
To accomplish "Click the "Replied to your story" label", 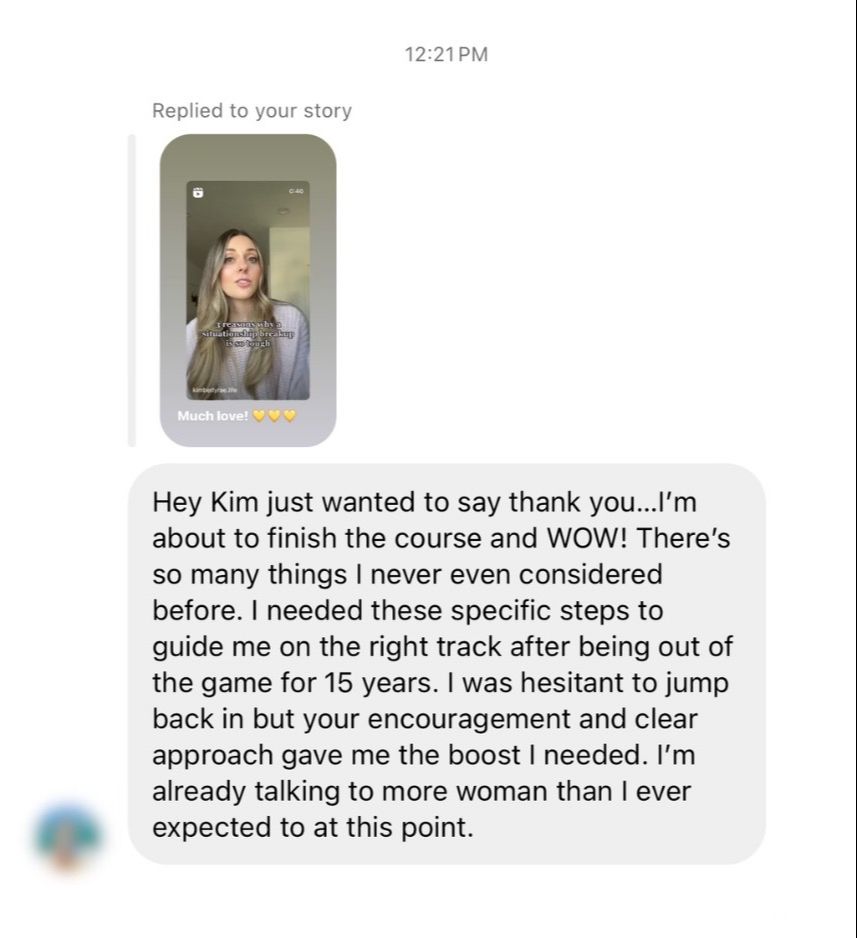I will (252, 111).
